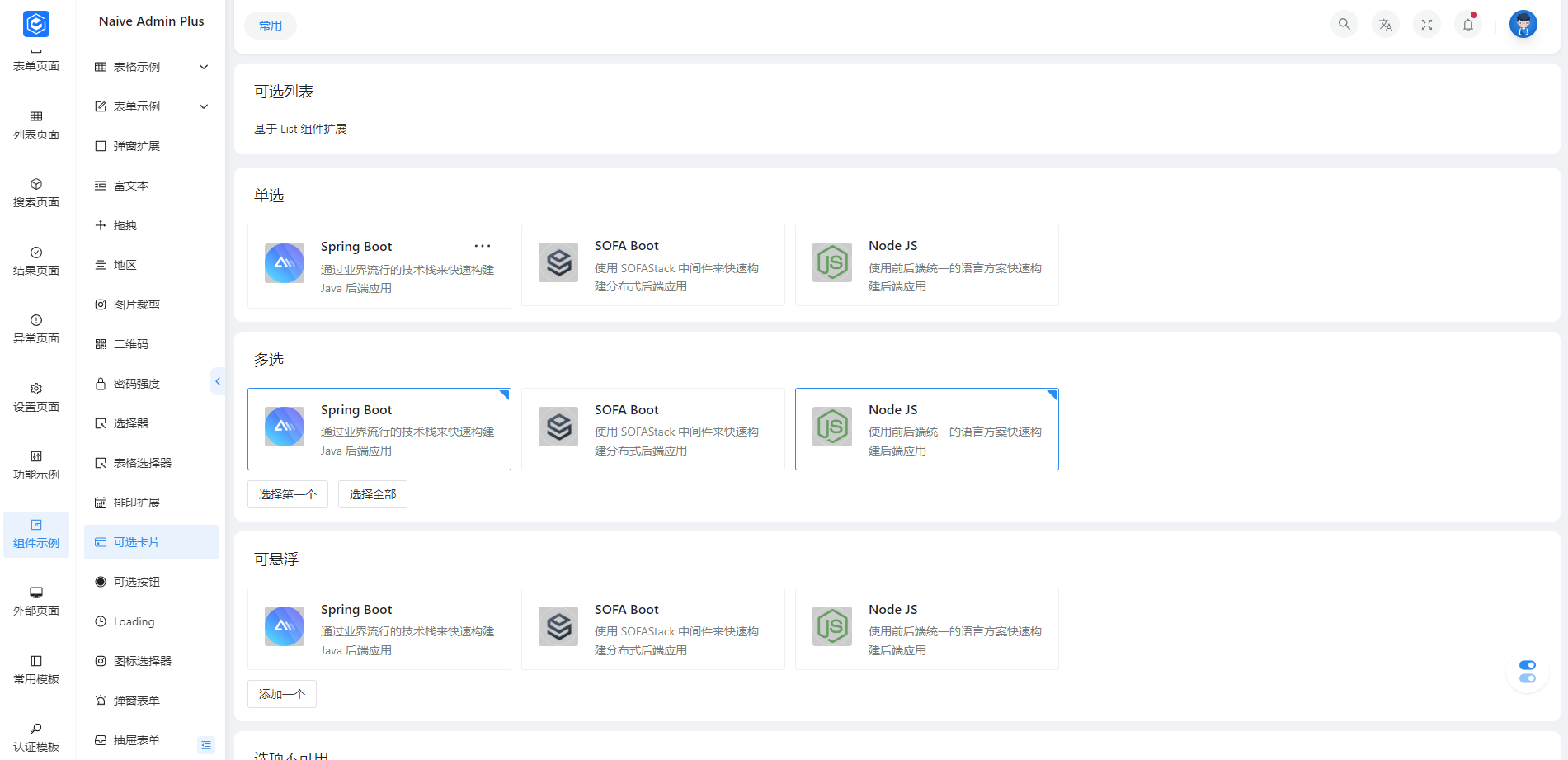Open the Spring Boot card ellipsis menu

click(482, 245)
